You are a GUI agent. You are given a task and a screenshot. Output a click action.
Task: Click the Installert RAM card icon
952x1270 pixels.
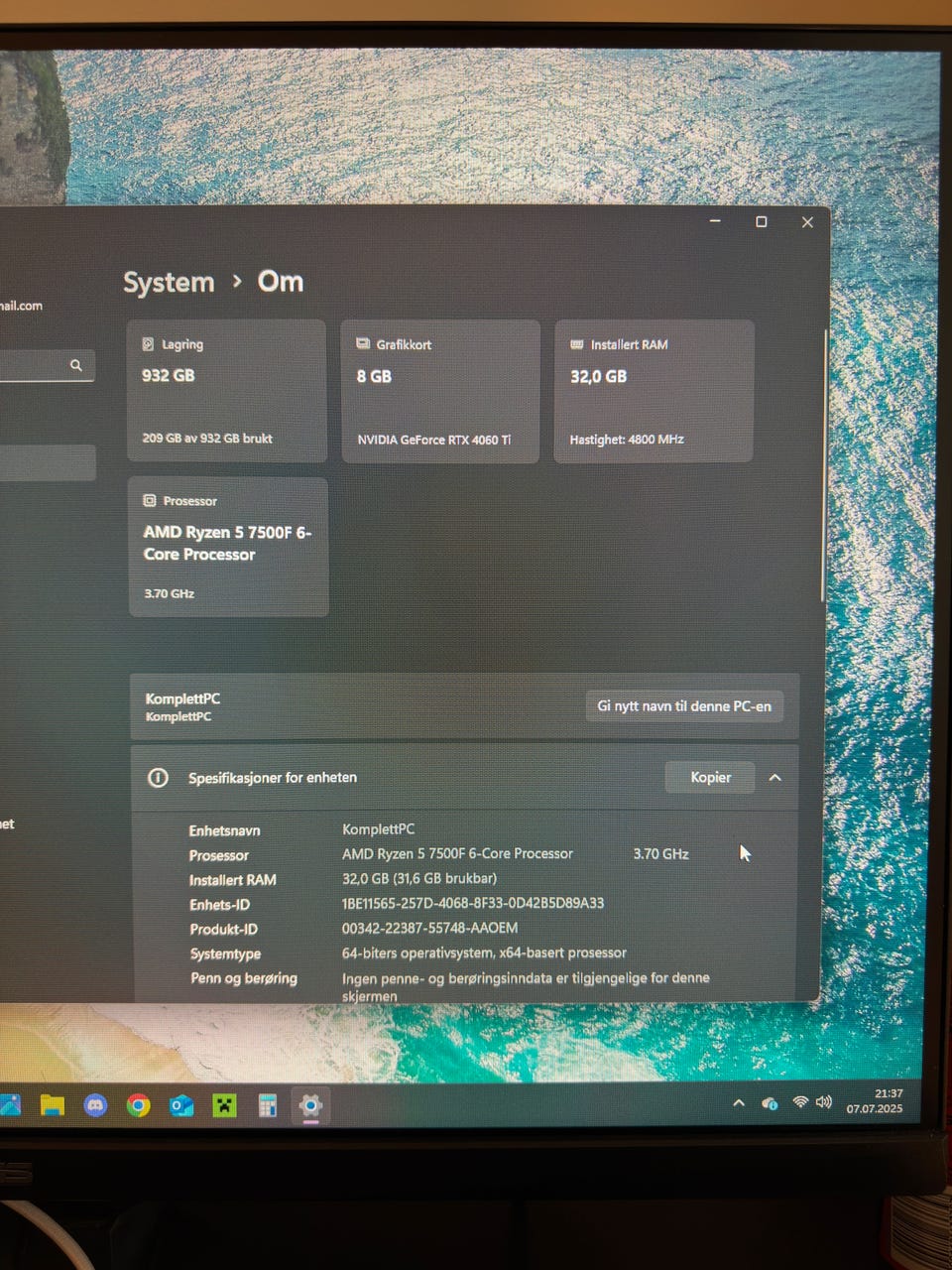577,344
